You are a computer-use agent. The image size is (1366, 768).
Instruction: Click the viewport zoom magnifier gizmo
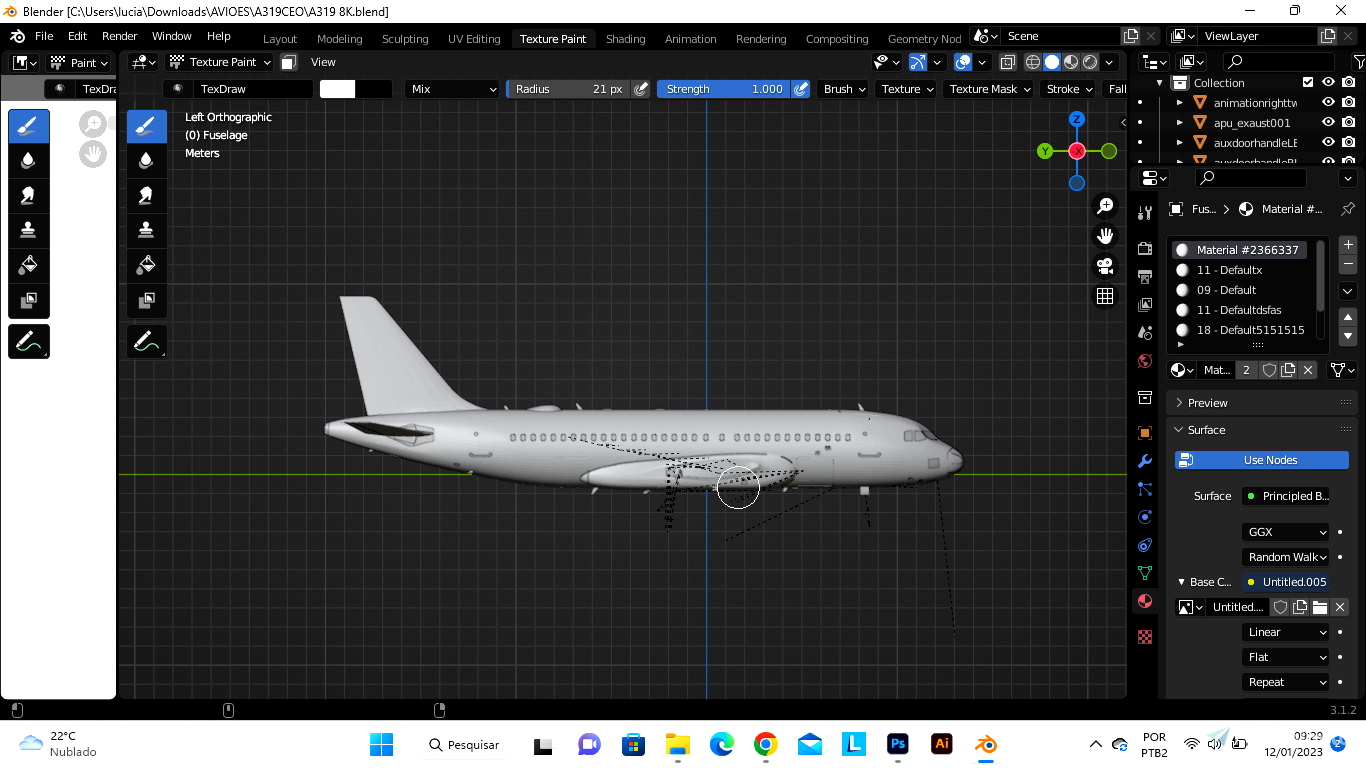tap(1105, 206)
